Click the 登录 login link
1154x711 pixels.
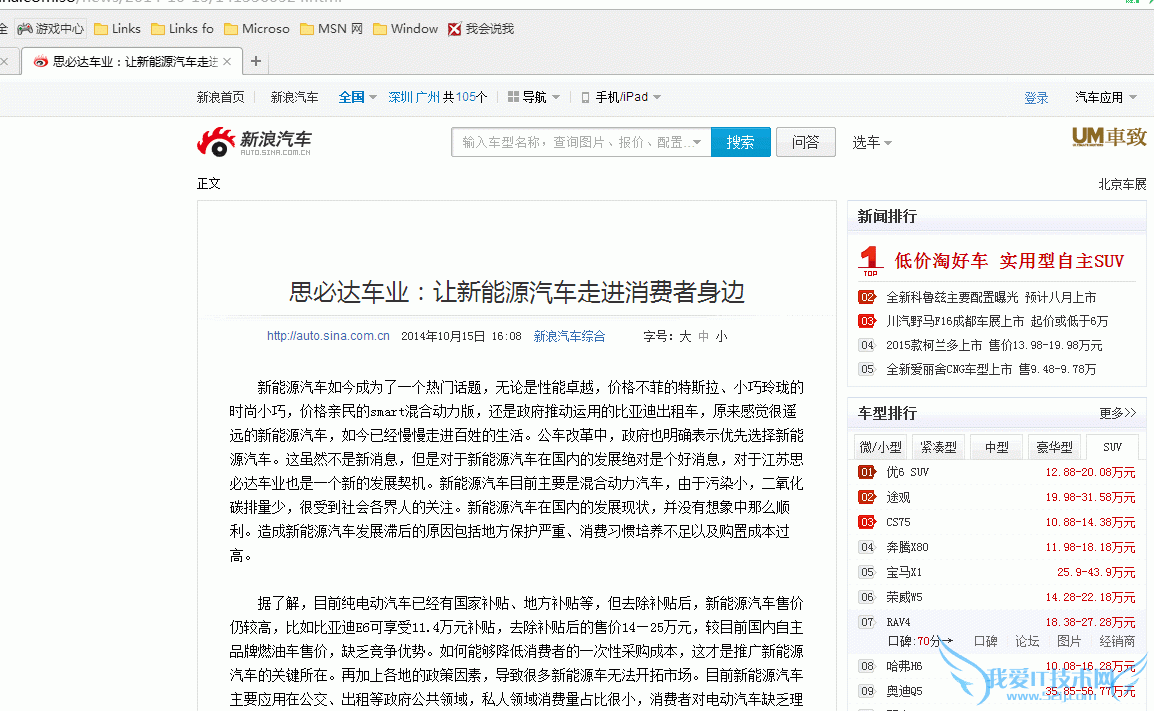1036,98
